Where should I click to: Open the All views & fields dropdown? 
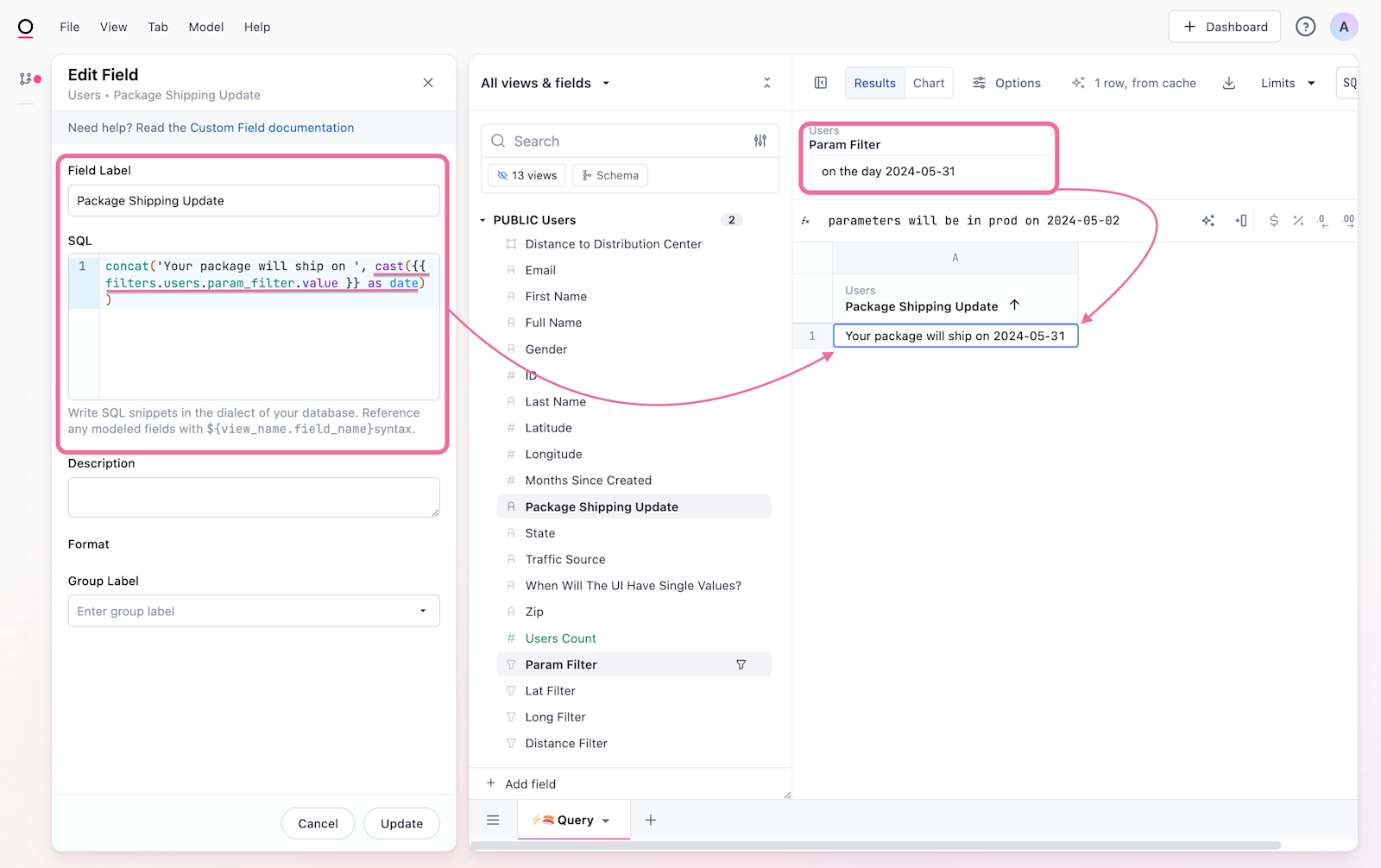[x=545, y=83]
